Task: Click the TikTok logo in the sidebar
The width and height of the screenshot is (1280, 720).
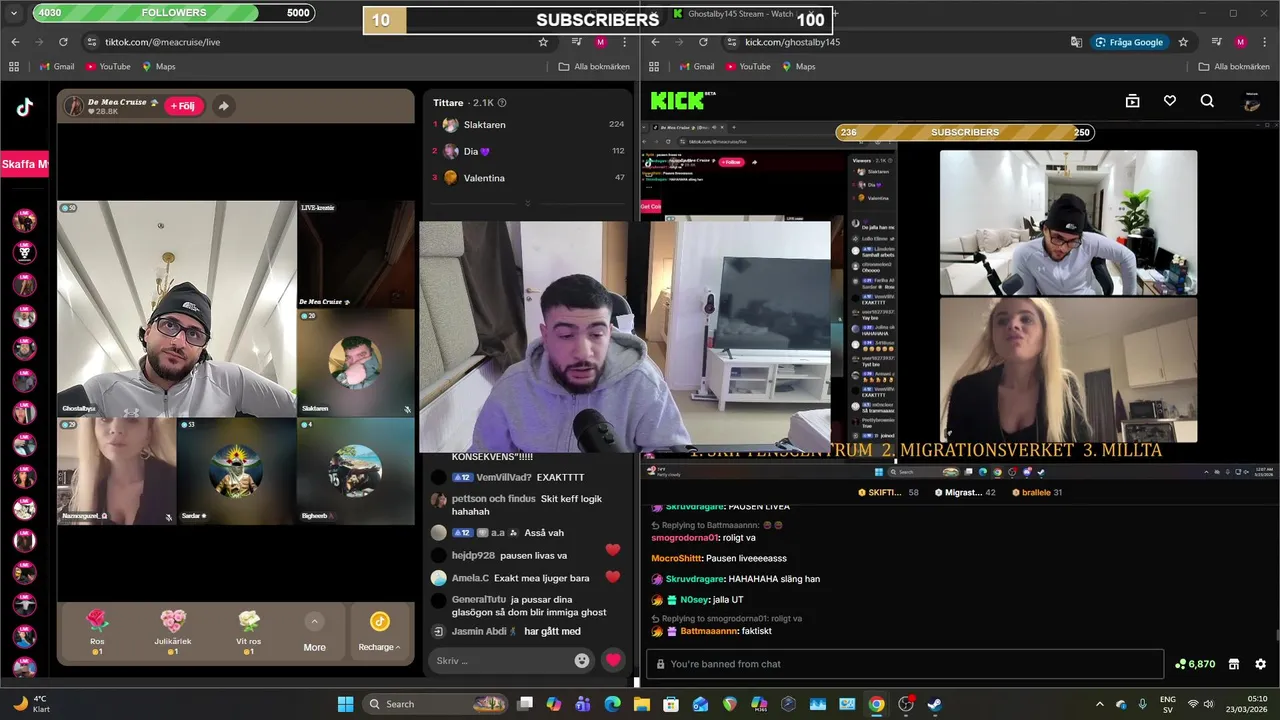Action: click(24, 108)
